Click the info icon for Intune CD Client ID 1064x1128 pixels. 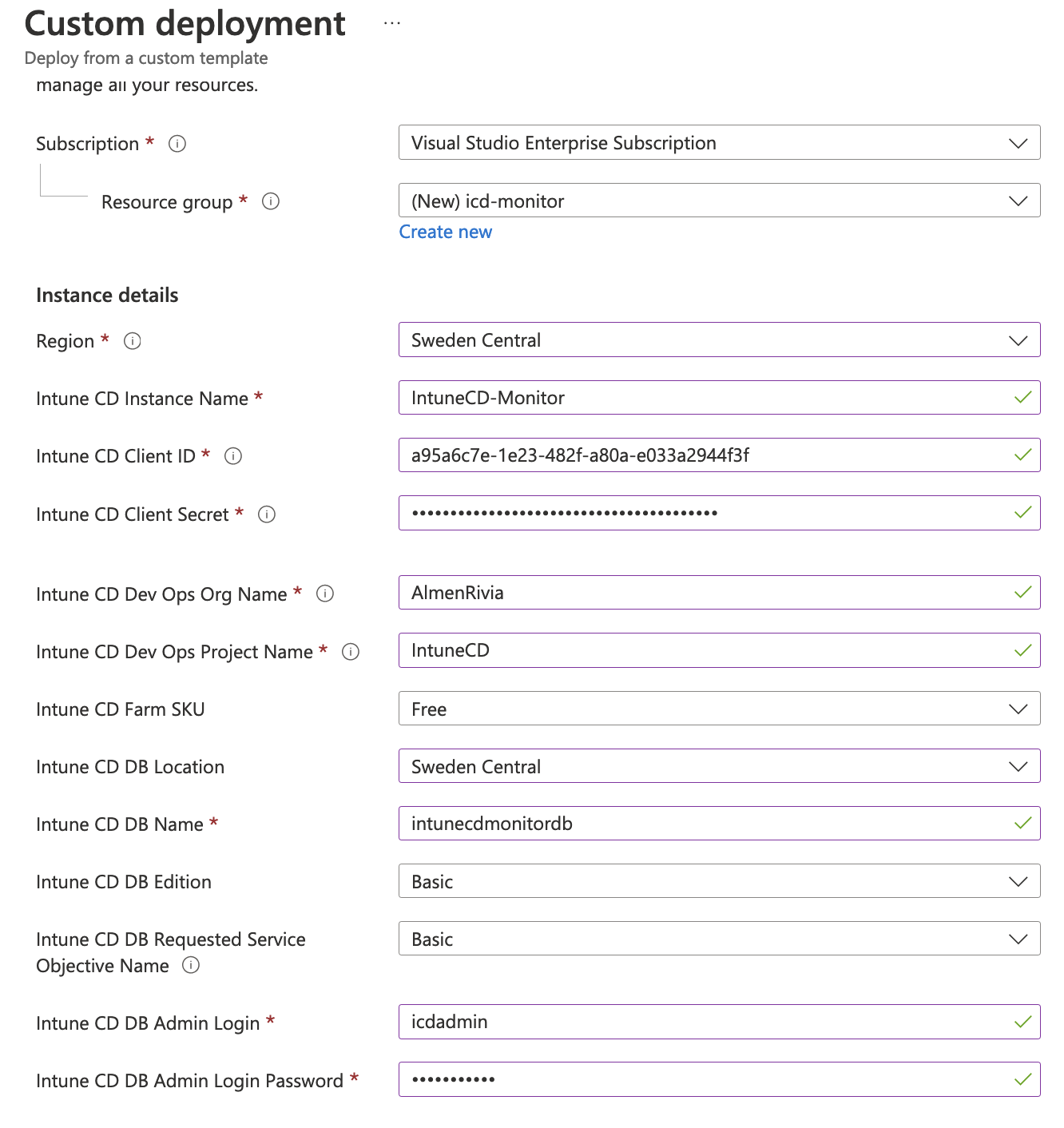click(232, 456)
